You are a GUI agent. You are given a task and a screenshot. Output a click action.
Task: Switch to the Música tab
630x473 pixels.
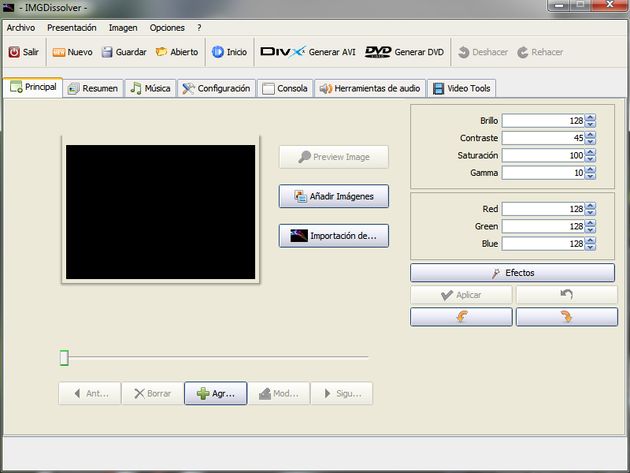[150, 88]
